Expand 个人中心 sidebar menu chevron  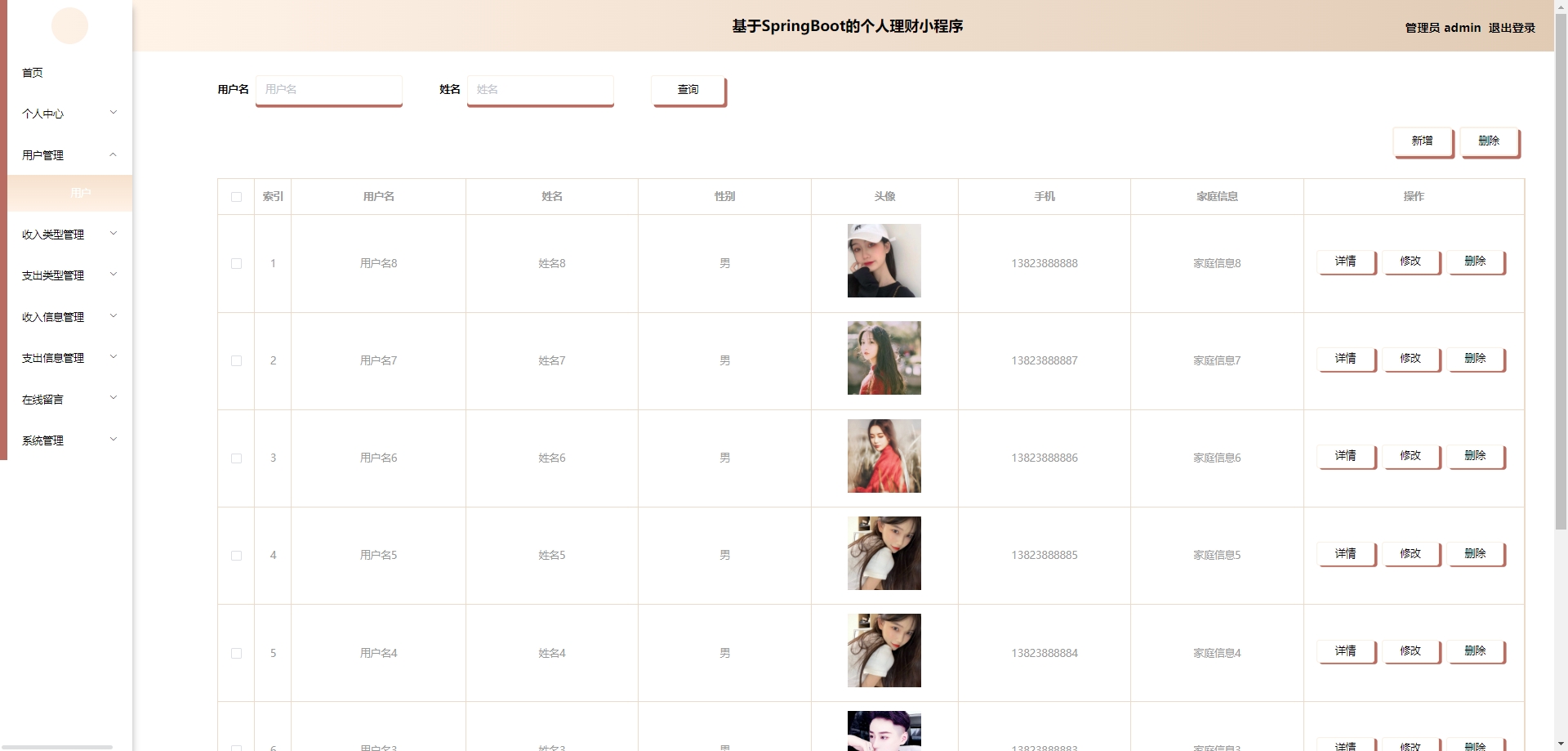[x=114, y=113]
